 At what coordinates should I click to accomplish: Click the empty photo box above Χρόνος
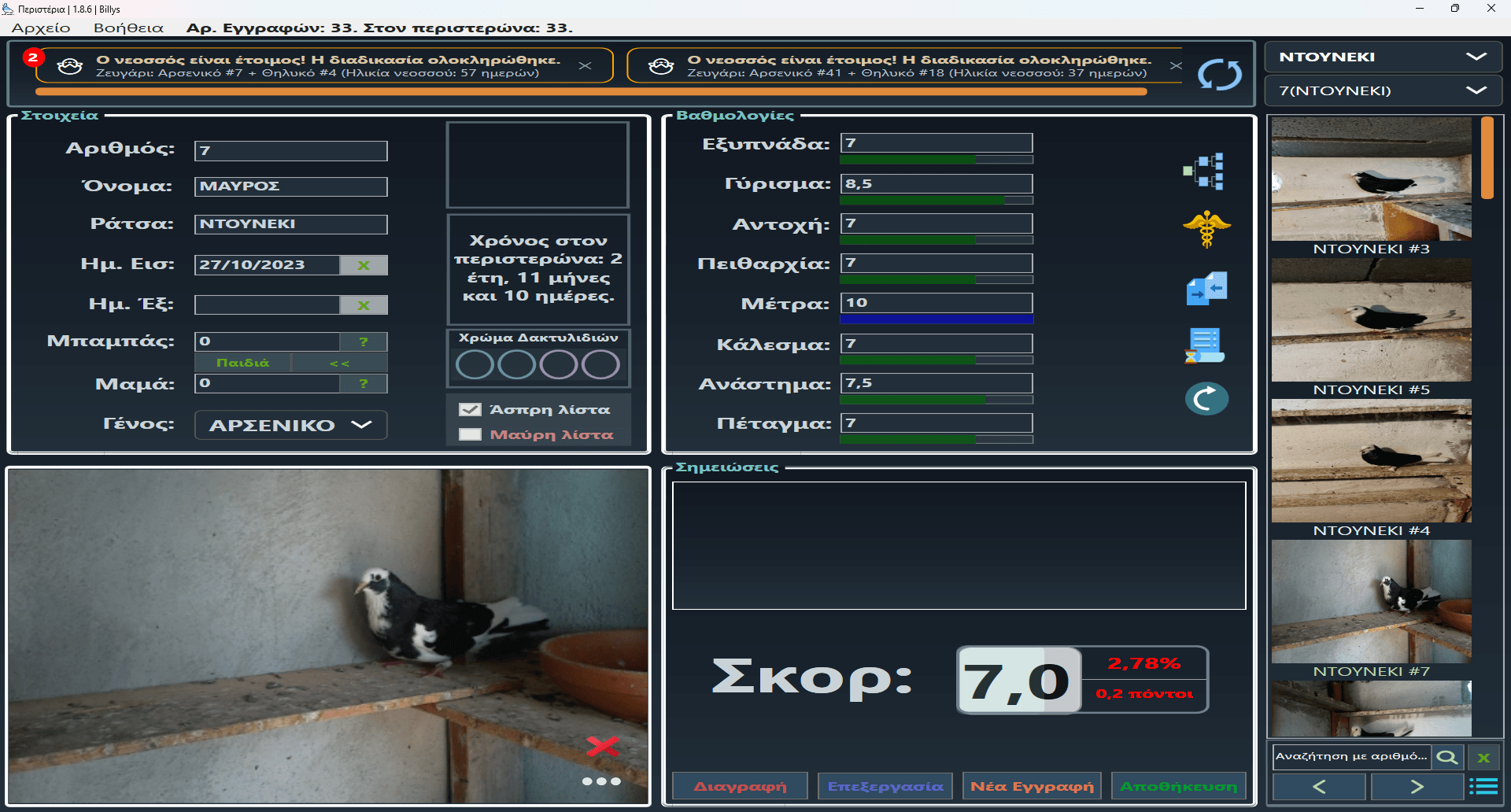coord(538,164)
